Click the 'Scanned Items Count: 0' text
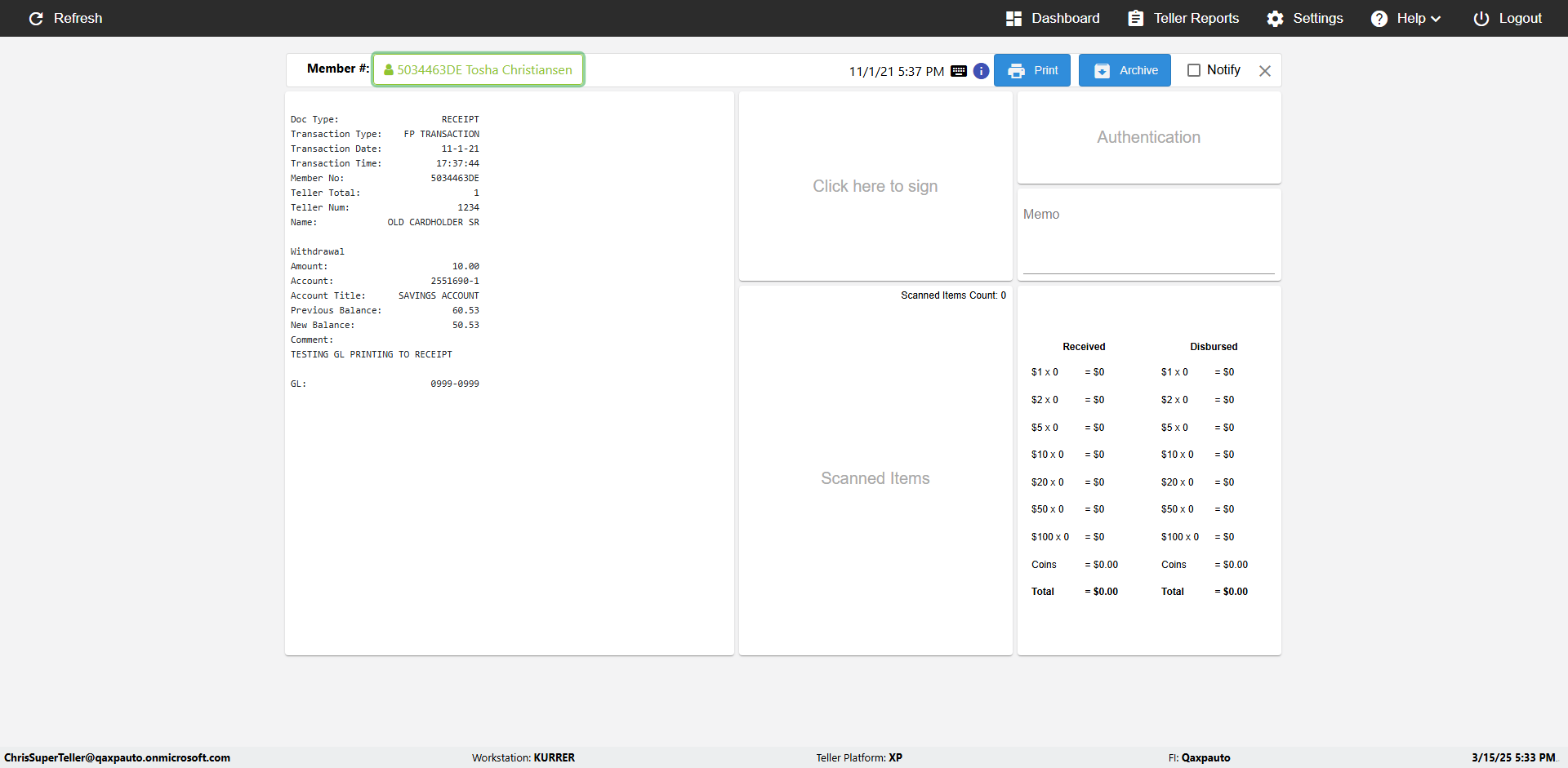The width and height of the screenshot is (1568, 768). point(953,295)
